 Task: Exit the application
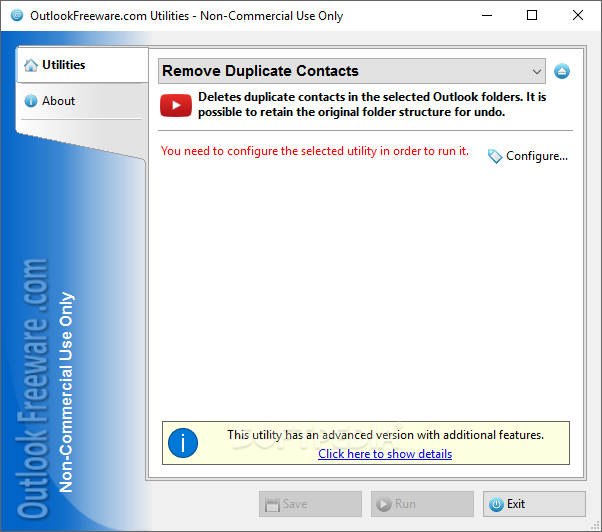pos(534,504)
